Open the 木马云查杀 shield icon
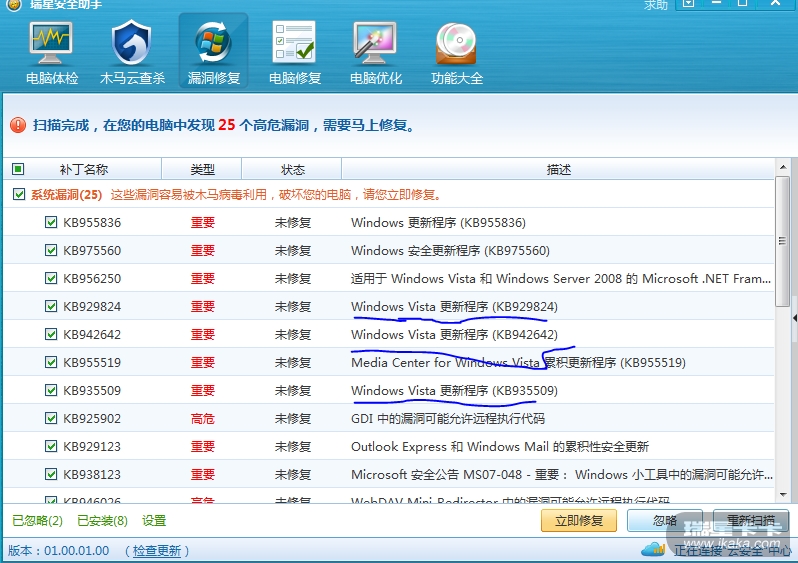 click(x=132, y=42)
